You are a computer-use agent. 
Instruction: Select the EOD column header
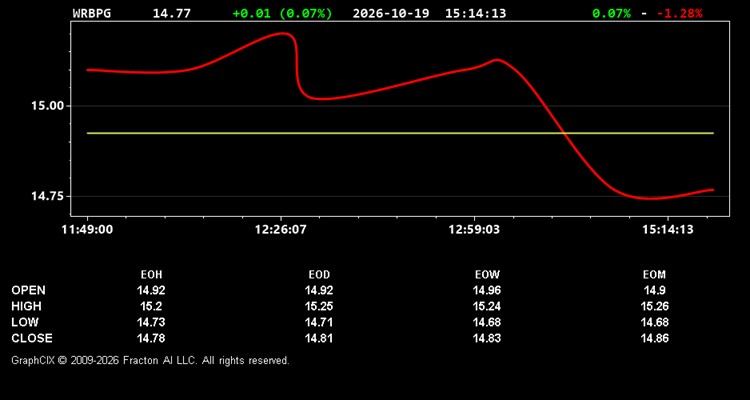click(319, 275)
